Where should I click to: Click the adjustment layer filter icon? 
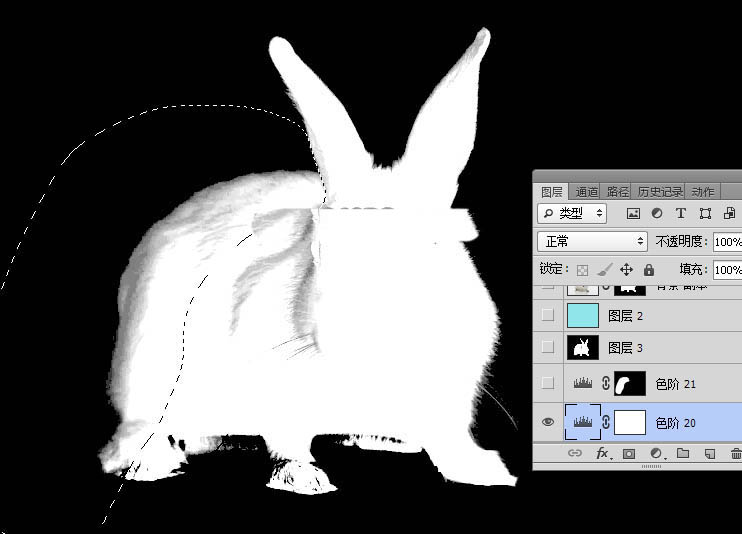pos(657,213)
